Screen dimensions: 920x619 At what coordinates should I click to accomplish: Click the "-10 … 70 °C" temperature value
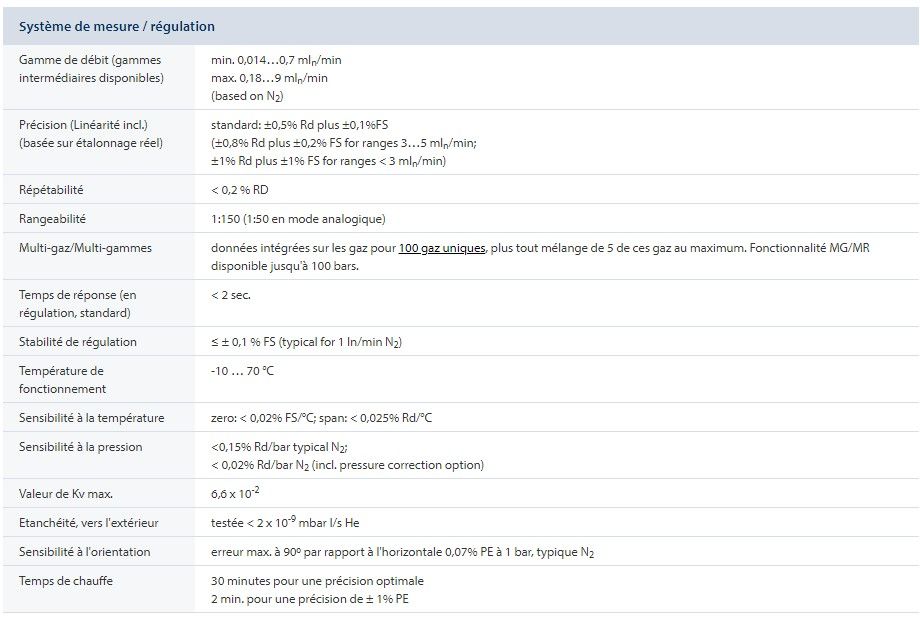point(242,371)
